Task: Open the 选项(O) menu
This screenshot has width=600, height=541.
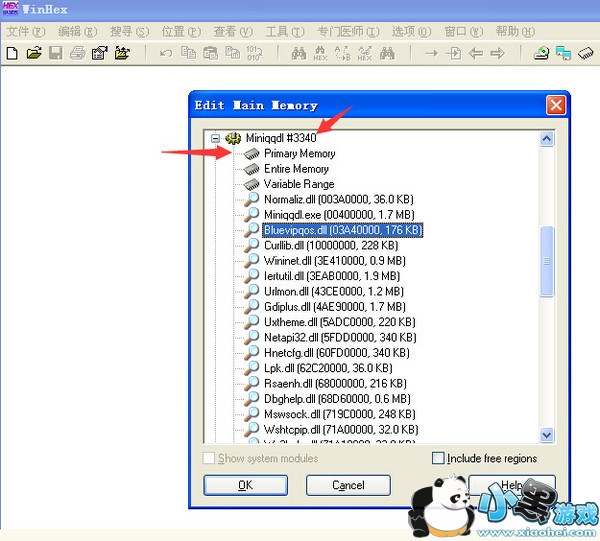Action: [411, 31]
